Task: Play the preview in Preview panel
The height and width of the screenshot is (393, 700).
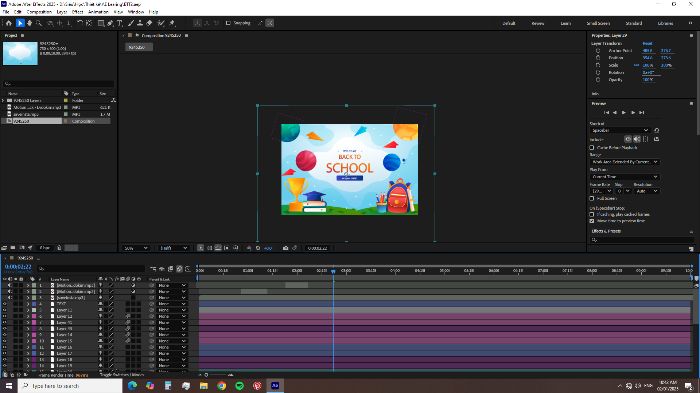Action: (x=624, y=113)
